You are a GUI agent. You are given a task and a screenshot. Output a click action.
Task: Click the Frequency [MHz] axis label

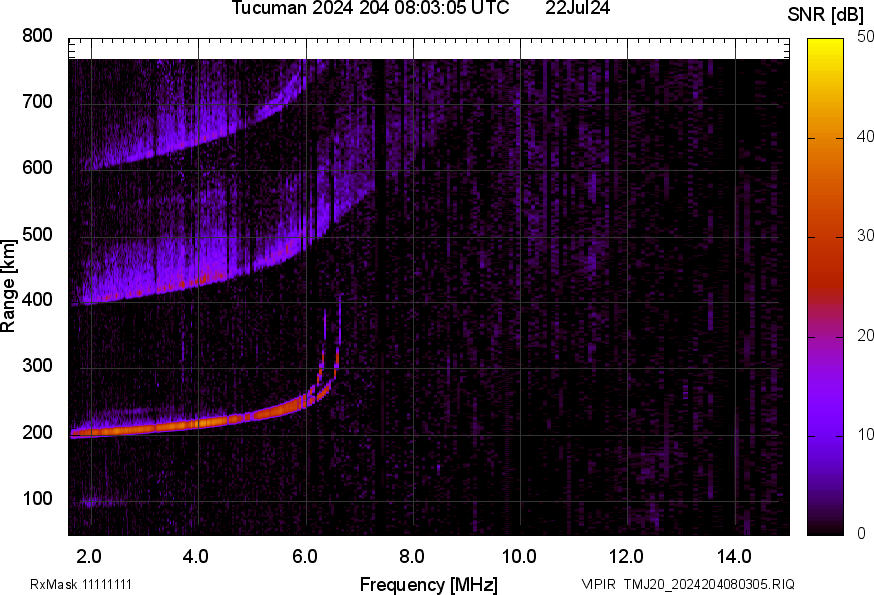(x=428, y=584)
